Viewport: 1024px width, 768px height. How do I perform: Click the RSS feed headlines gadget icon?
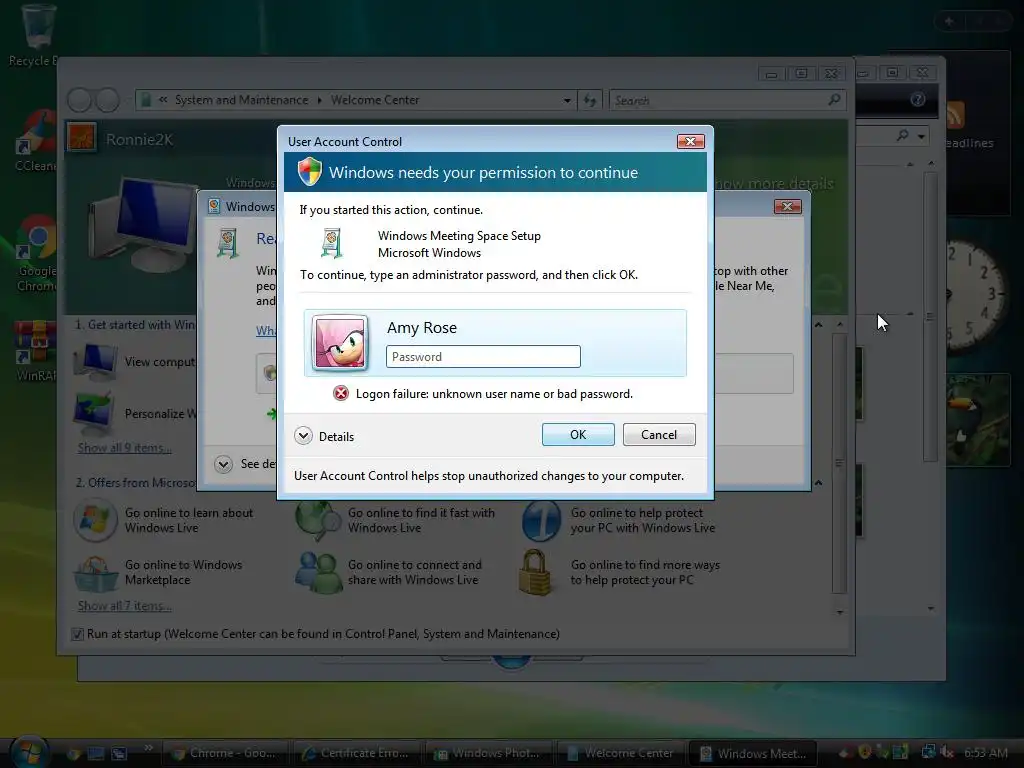(955, 116)
